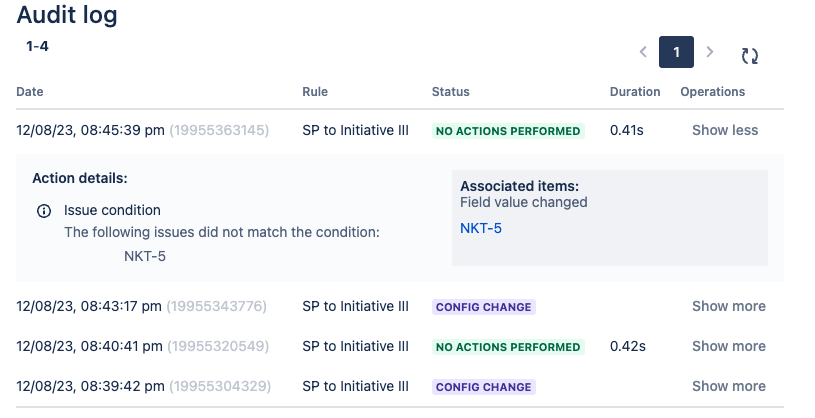Click the Issue condition info icon

(44, 211)
